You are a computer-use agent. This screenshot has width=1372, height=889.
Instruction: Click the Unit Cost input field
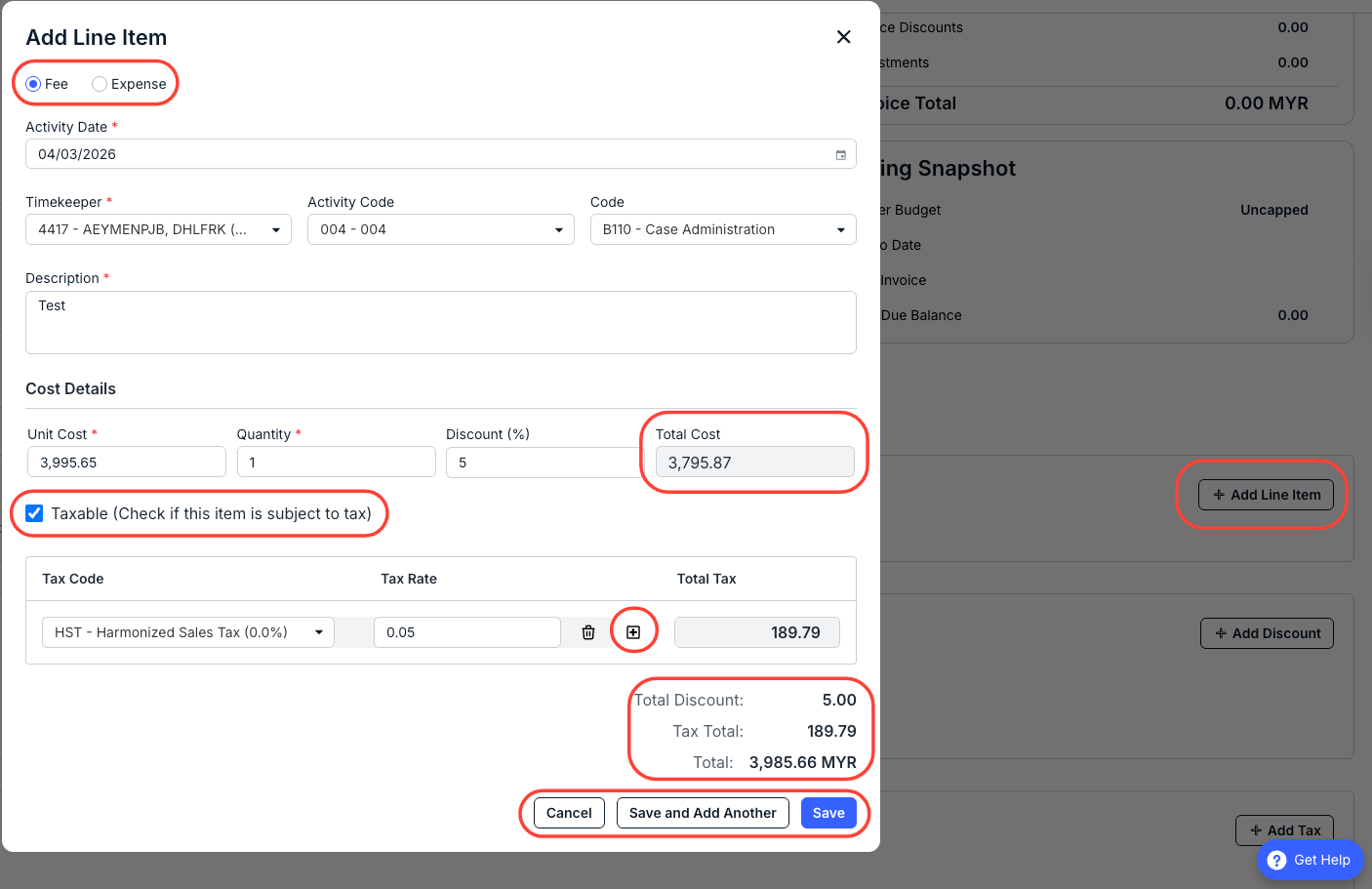127,463
